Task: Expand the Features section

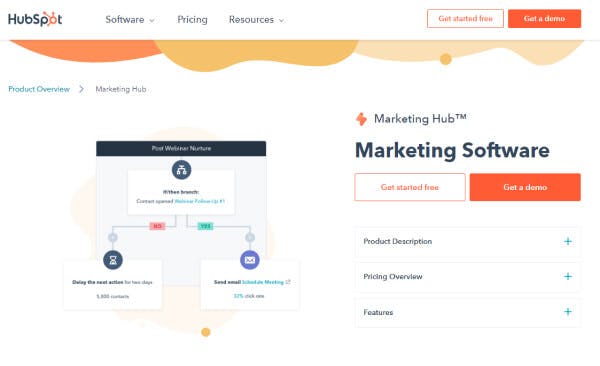Action: [x=468, y=312]
